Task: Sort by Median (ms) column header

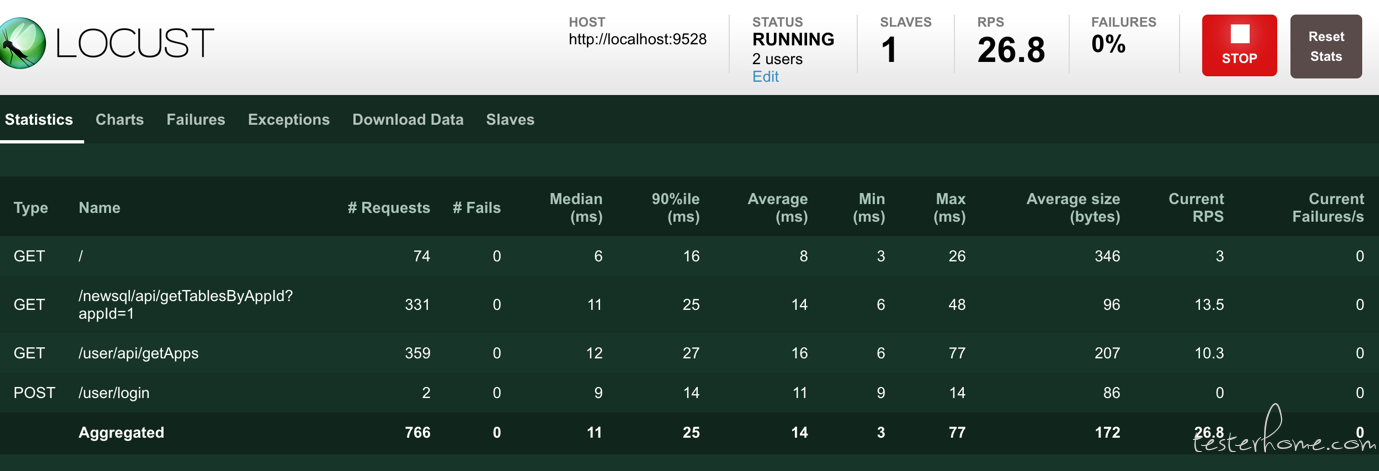Action: point(576,208)
